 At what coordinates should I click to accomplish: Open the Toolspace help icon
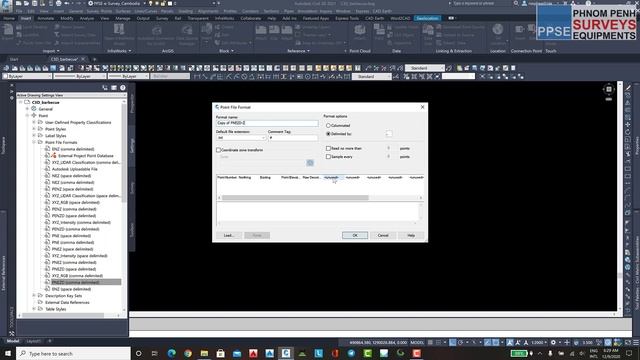(x=122, y=88)
